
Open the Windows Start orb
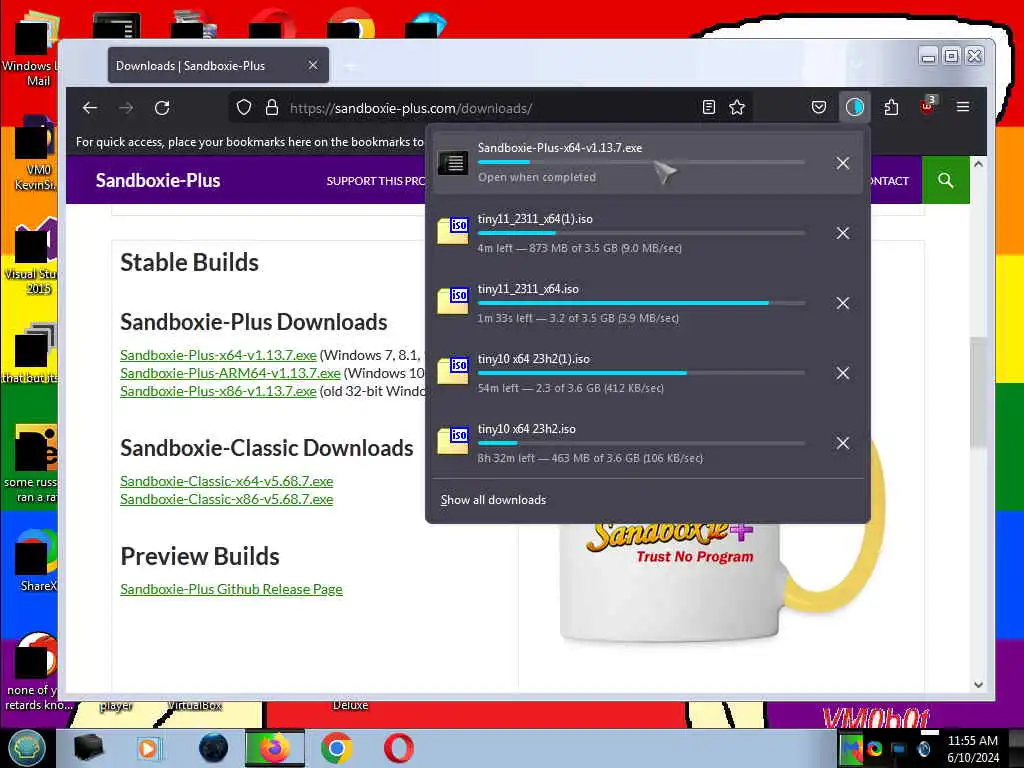tap(27, 748)
